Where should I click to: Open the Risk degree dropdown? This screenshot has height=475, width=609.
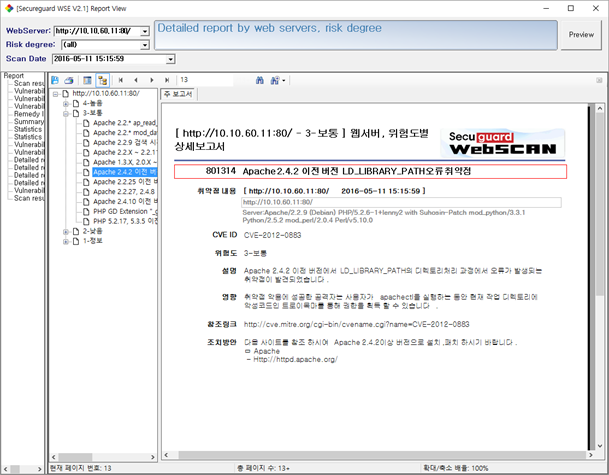(x=145, y=45)
